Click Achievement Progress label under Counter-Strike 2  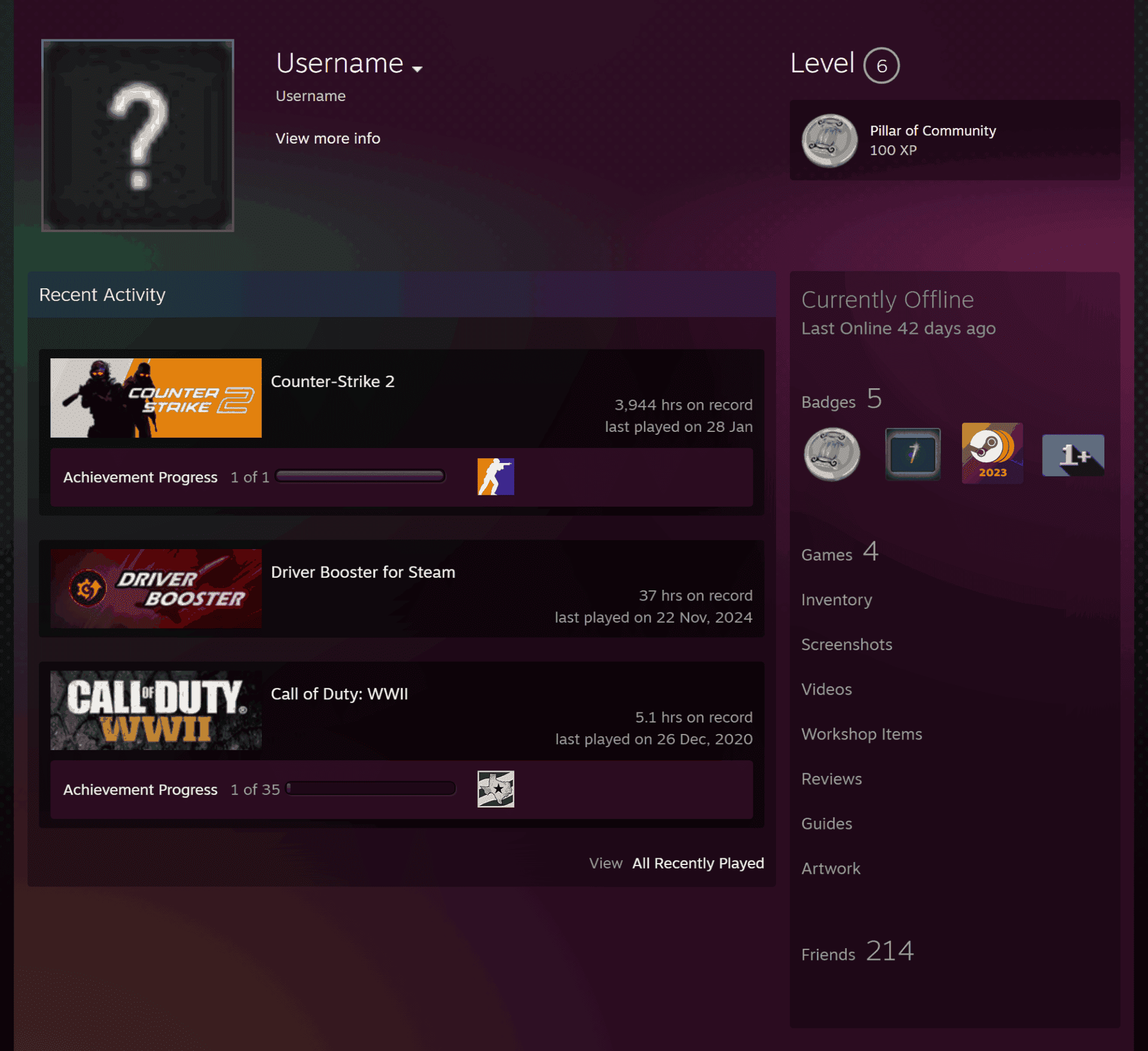click(141, 477)
